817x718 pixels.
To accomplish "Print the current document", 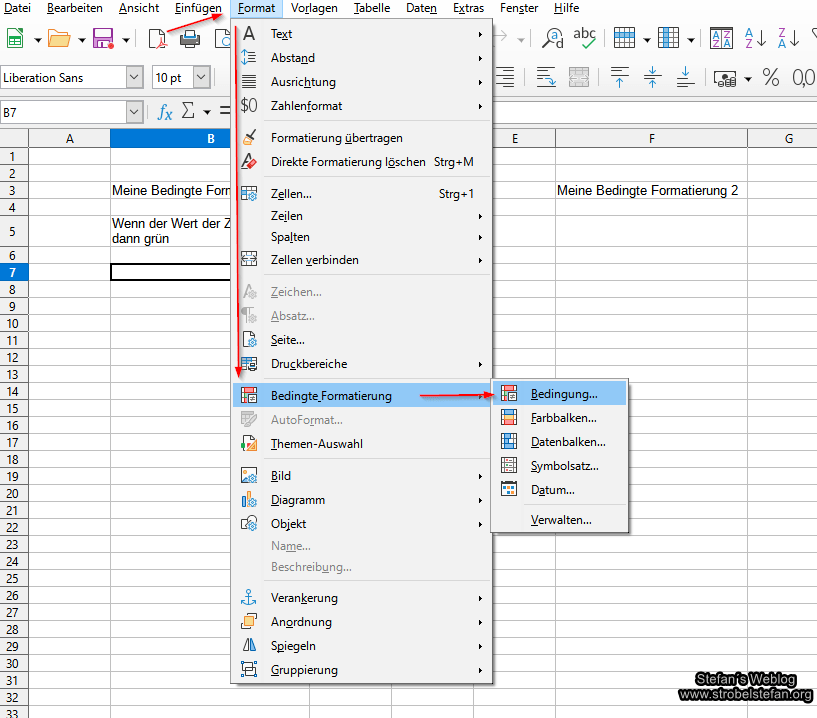I will pyautogui.click(x=187, y=37).
